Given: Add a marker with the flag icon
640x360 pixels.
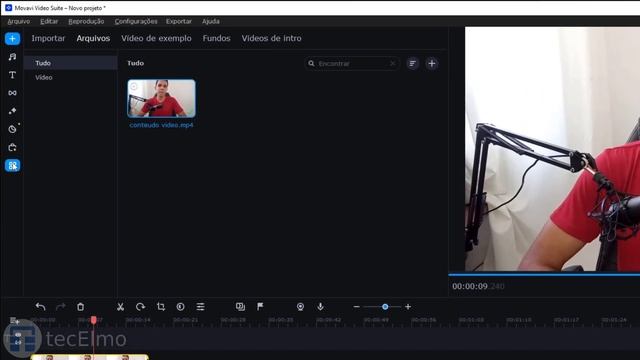Looking at the screenshot, I should tap(260, 307).
